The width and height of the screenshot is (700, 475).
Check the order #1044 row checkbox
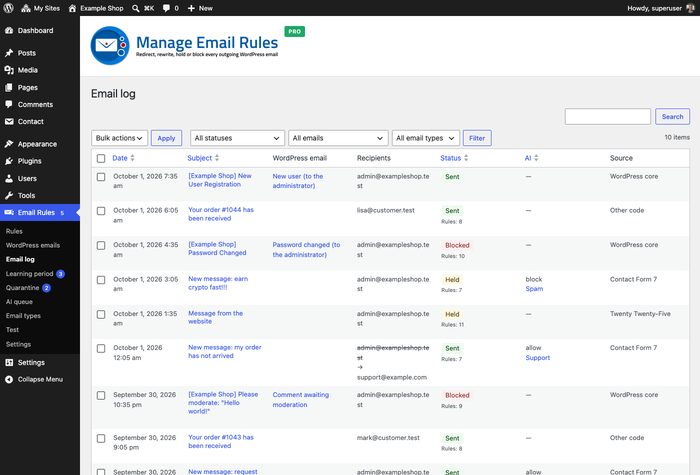point(101,211)
